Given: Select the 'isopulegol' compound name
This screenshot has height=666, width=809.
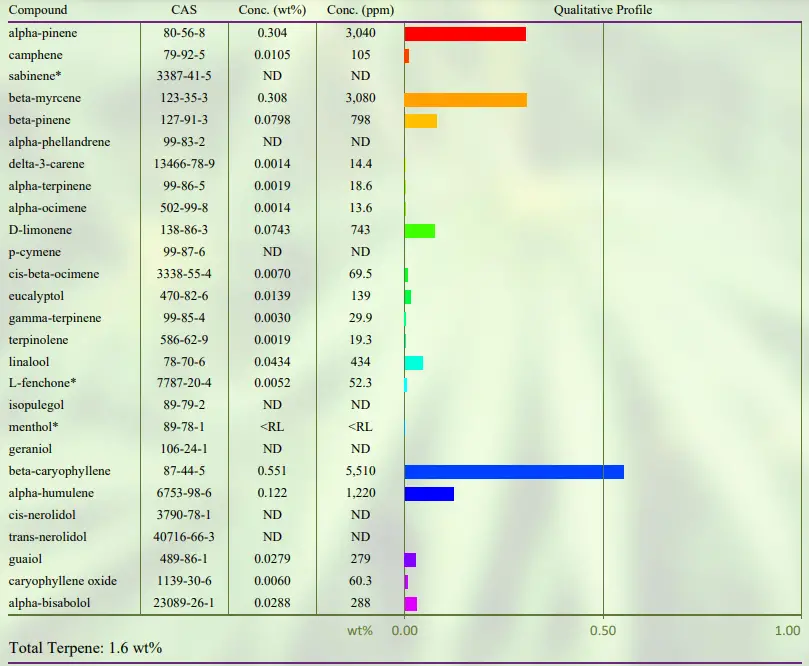Looking at the screenshot, I should (36, 405).
